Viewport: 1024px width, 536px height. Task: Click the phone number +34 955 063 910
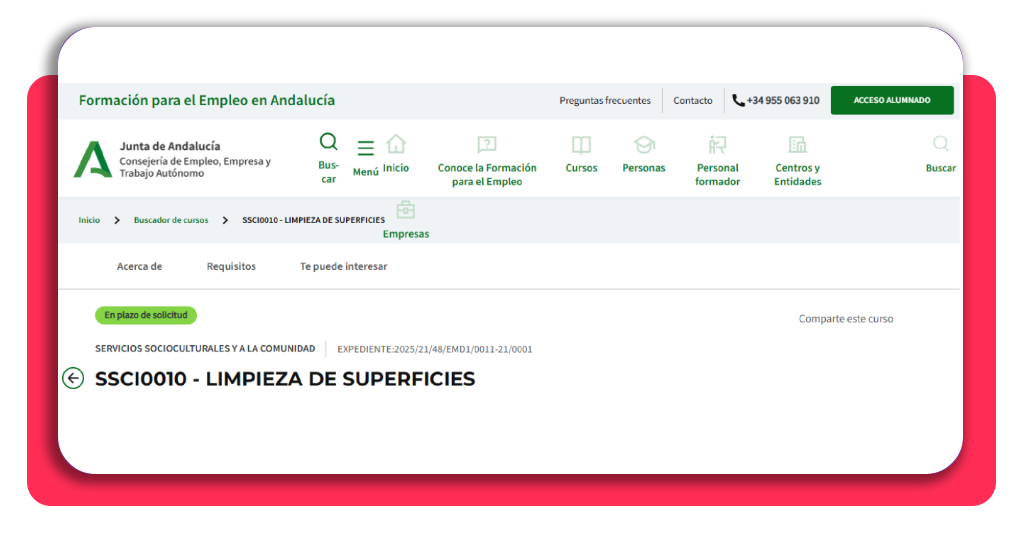[783, 101]
